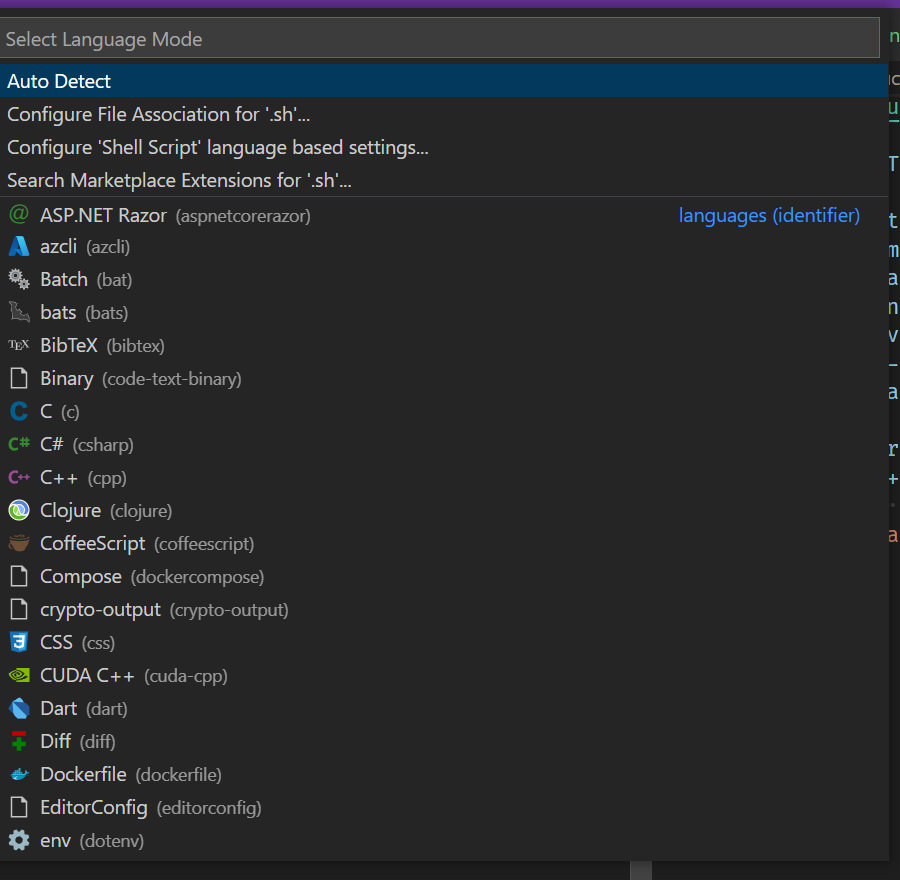
Task: Open Configure File Association for '.sh'
Action: (x=157, y=114)
